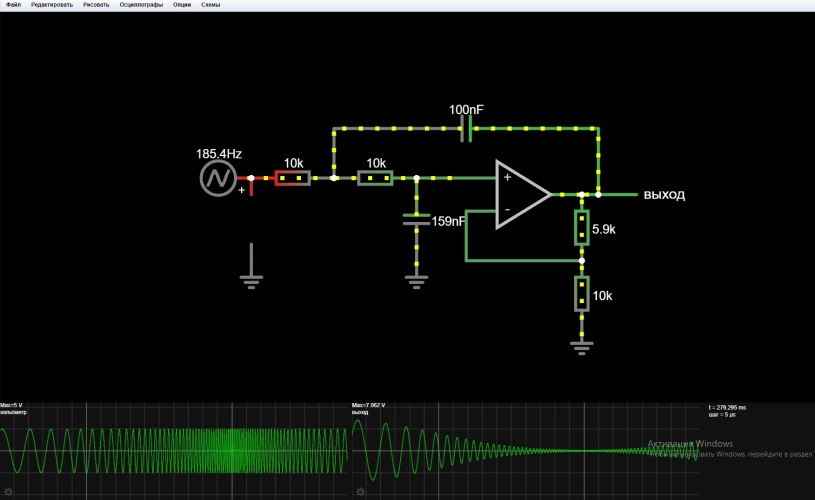Click the Max=7.062 V scope reading
Viewport: 815px width, 500px height.
coord(369,405)
